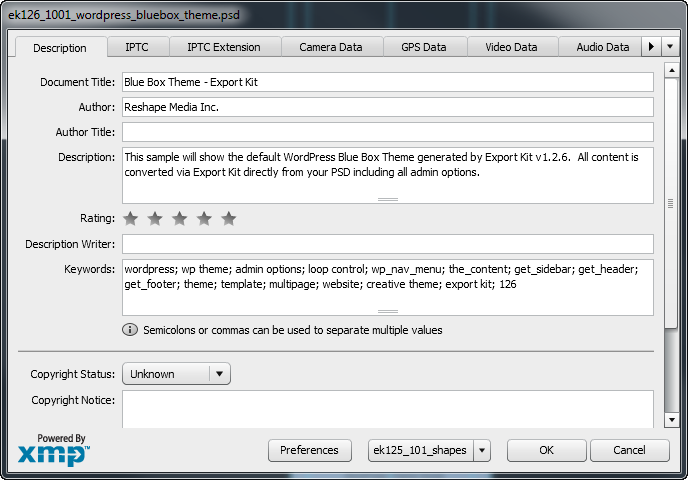This screenshot has height=480, width=688.
Task: Set rating to three stars
Action: [x=179, y=218]
